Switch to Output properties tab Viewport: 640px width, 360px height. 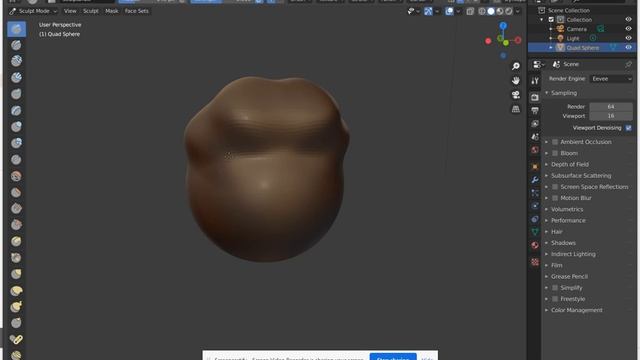click(535, 110)
